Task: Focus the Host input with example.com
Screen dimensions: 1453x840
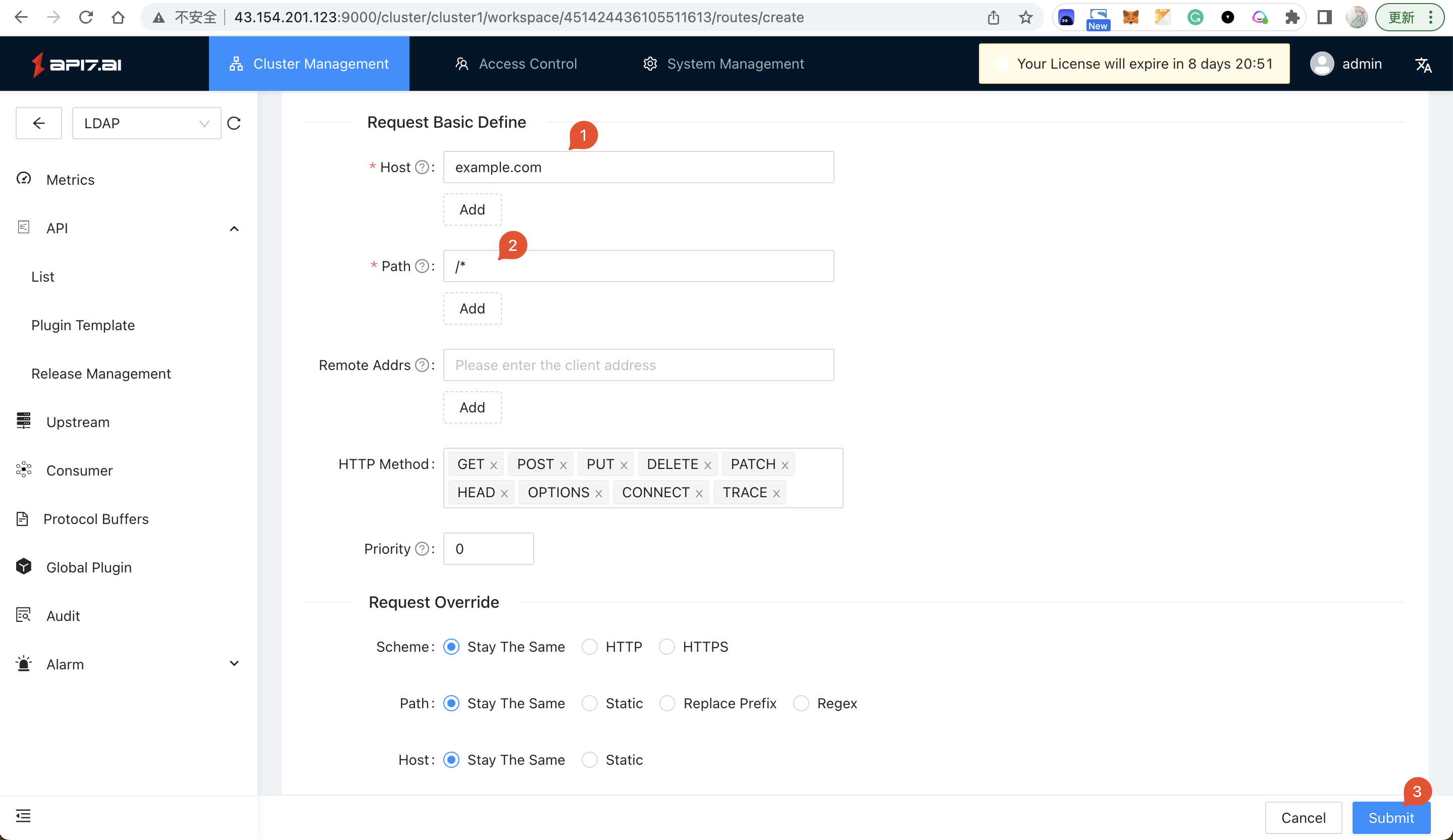Action: 638,167
